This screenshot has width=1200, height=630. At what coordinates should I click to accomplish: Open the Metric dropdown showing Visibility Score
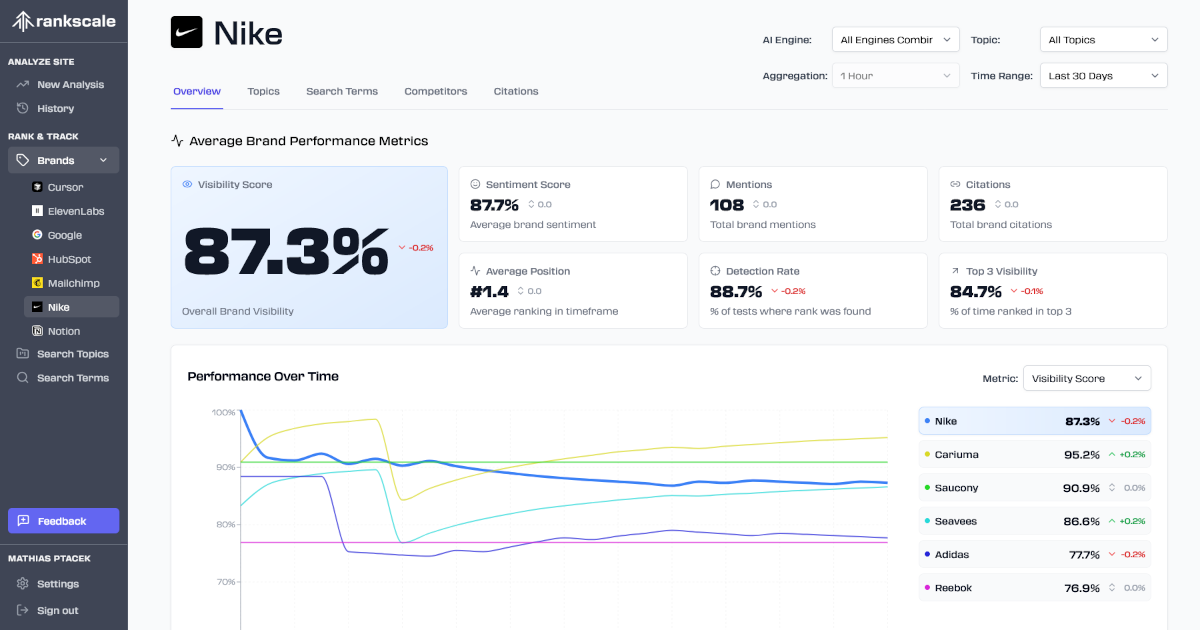pos(1087,378)
